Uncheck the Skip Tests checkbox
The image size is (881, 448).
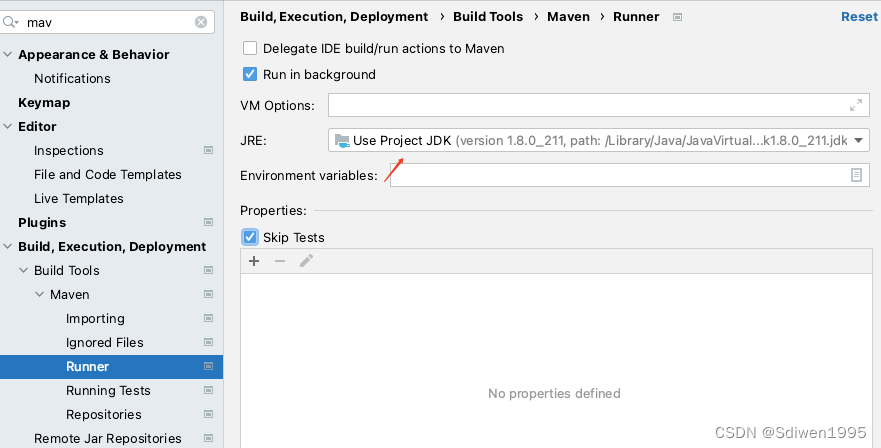pos(250,237)
